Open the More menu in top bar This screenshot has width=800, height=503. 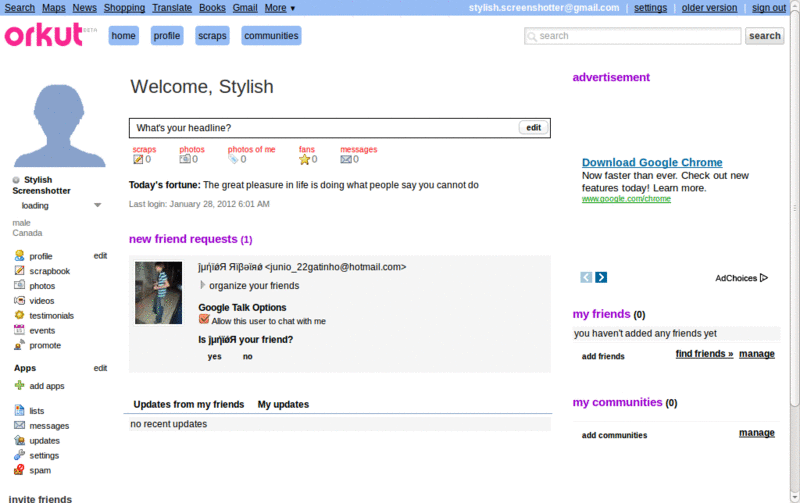coord(280,8)
